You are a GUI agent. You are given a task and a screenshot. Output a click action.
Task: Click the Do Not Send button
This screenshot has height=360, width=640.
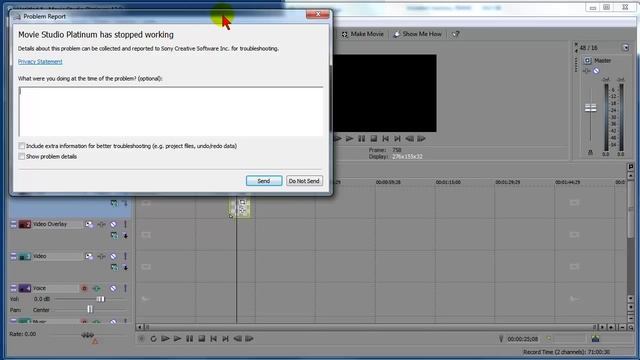(304, 181)
